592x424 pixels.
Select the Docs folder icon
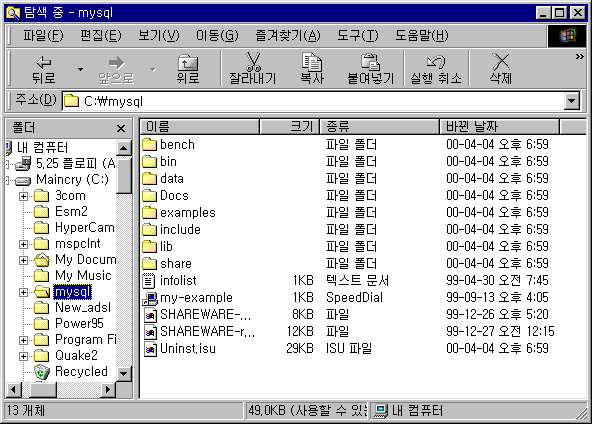[150, 196]
